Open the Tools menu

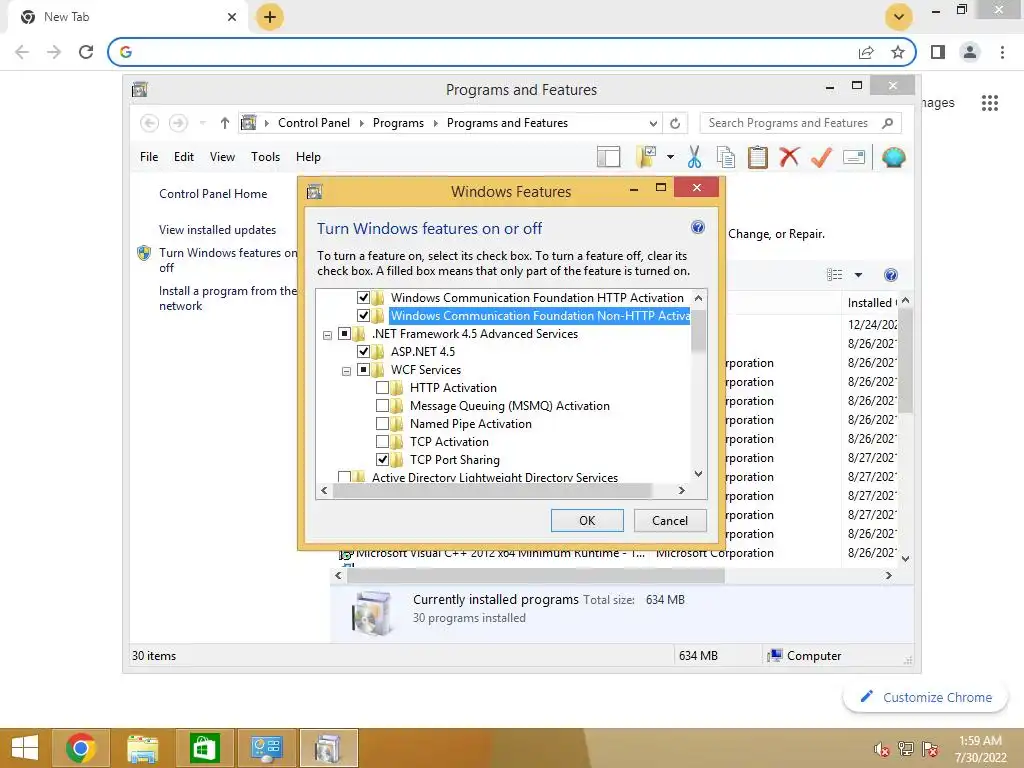pos(265,157)
